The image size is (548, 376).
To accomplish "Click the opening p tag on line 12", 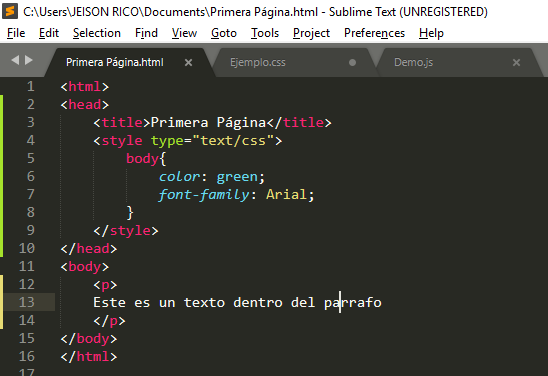I will pyautogui.click(x=105, y=284).
